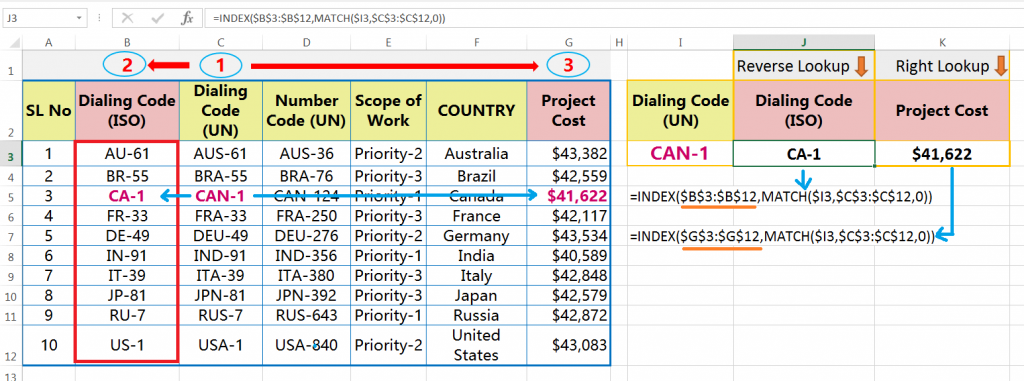This screenshot has height=381, width=1024.
Task: Select column C header
Action: tap(221, 42)
